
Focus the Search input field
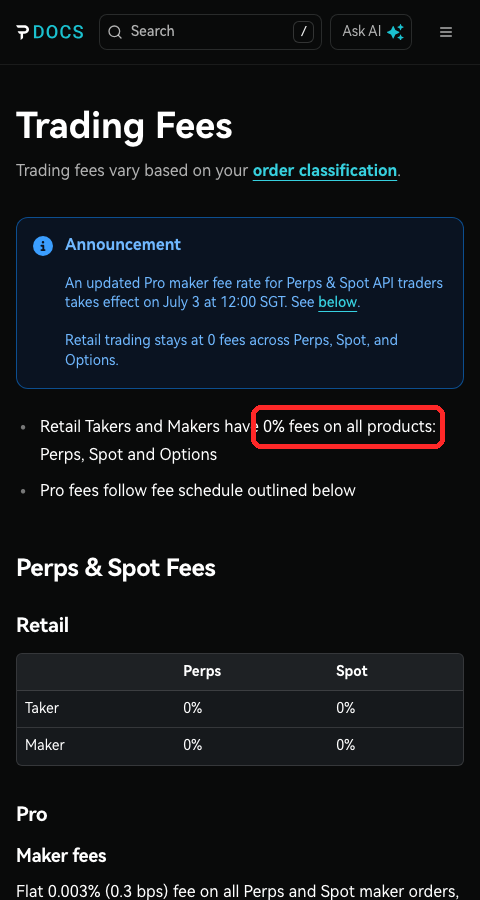(x=210, y=32)
